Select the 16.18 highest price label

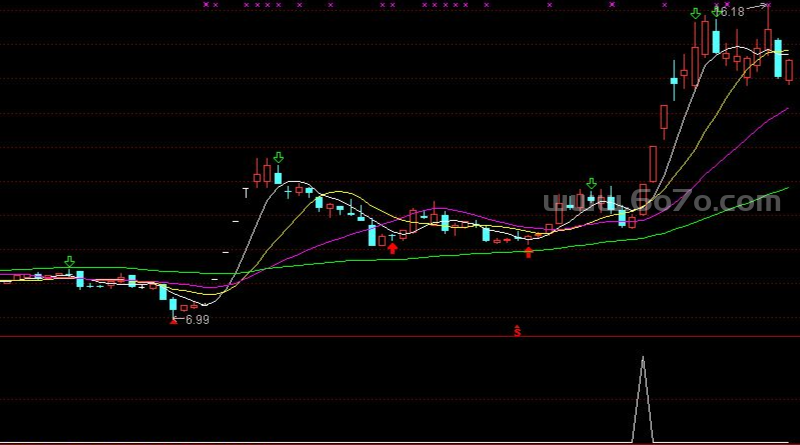point(732,12)
